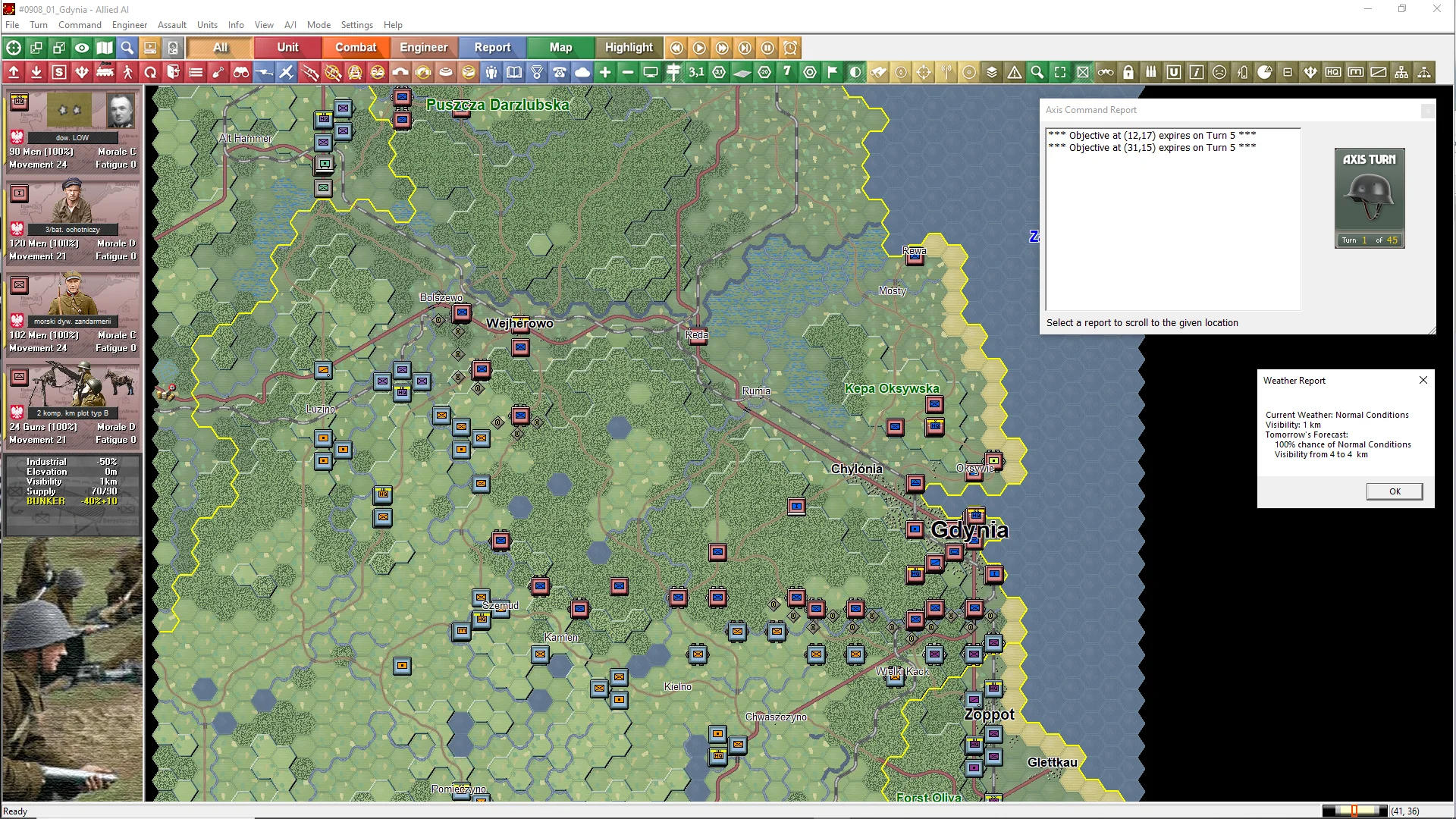1456x819 pixels.
Task: Expand the Settings menu
Action: click(356, 24)
